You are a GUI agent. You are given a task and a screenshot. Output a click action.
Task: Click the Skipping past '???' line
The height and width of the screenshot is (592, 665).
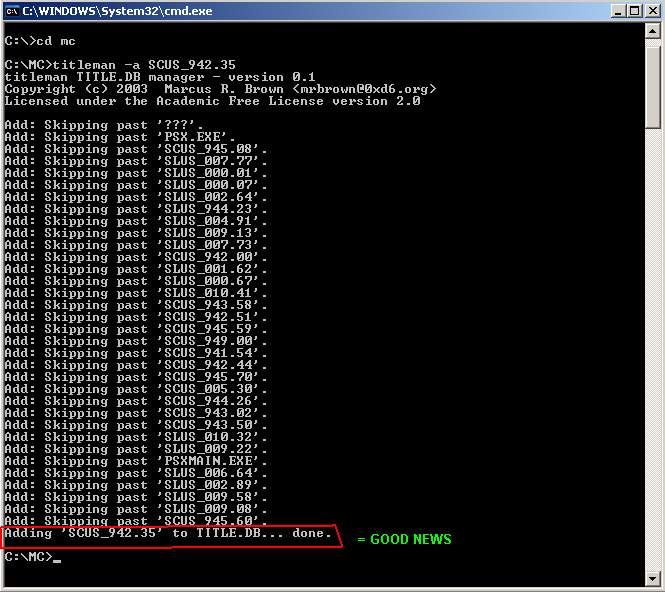[x=104, y=125]
